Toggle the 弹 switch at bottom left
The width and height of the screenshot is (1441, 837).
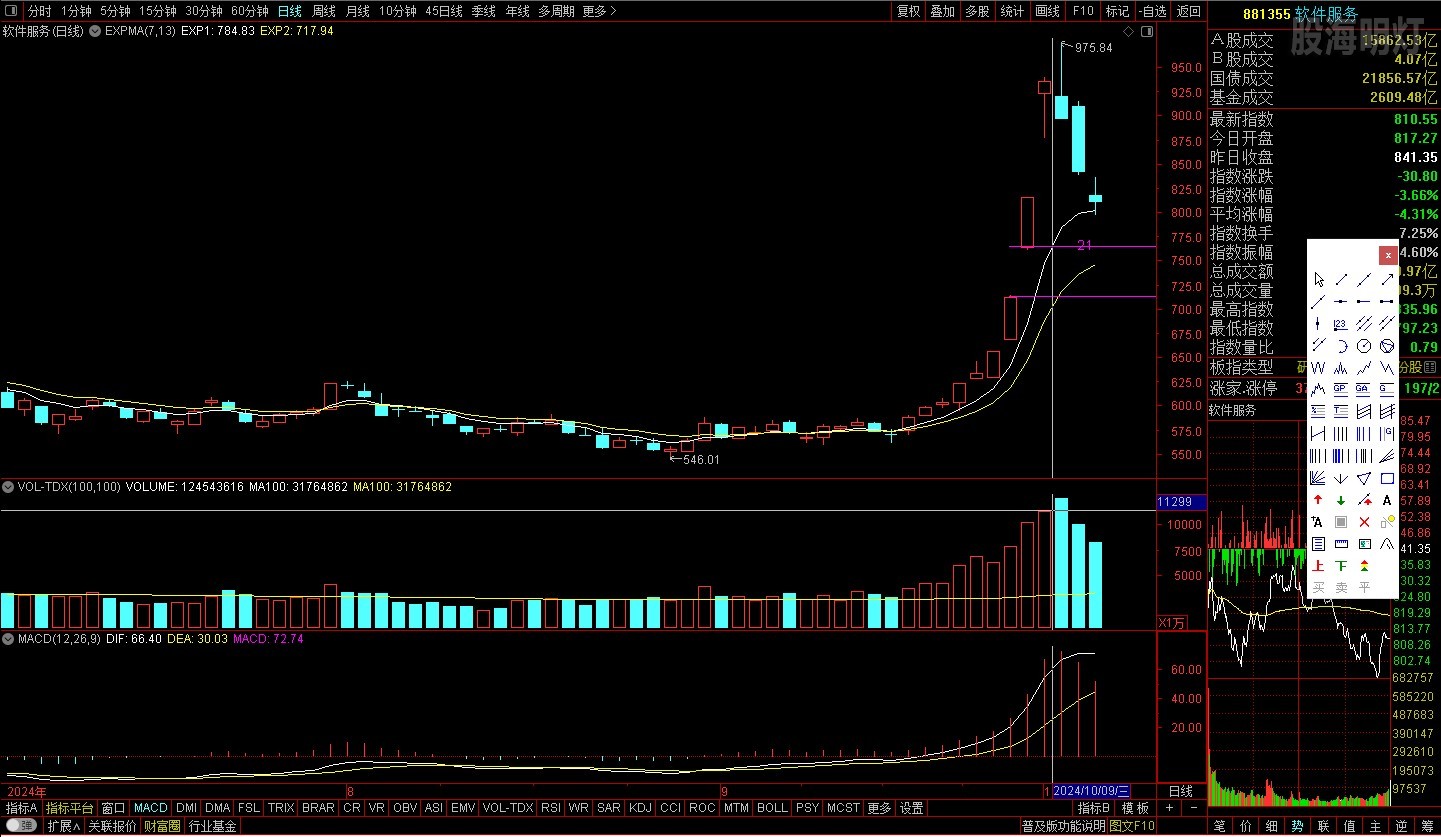click(19, 826)
